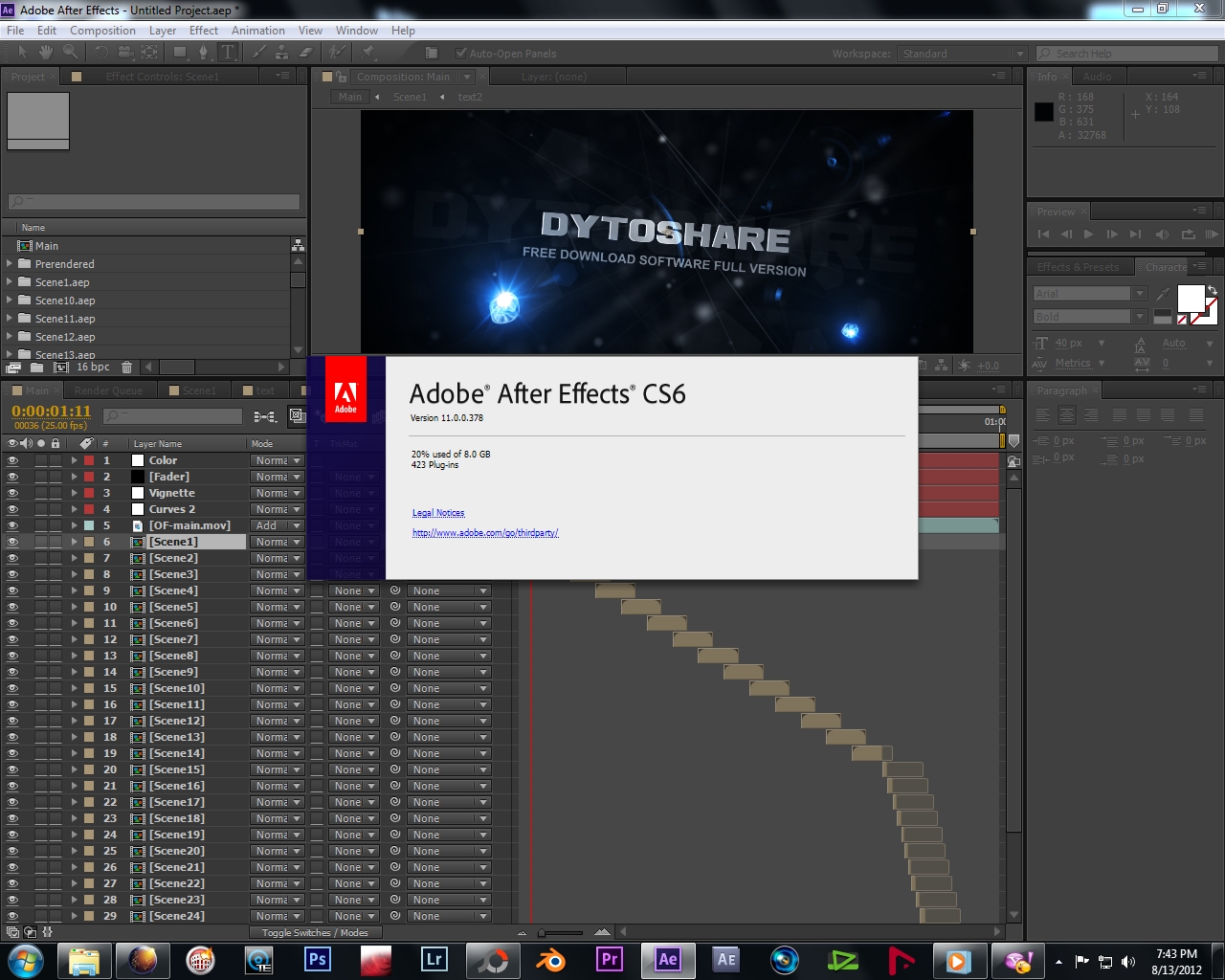
Task: Open Lightroom from the taskbar
Action: point(434,960)
